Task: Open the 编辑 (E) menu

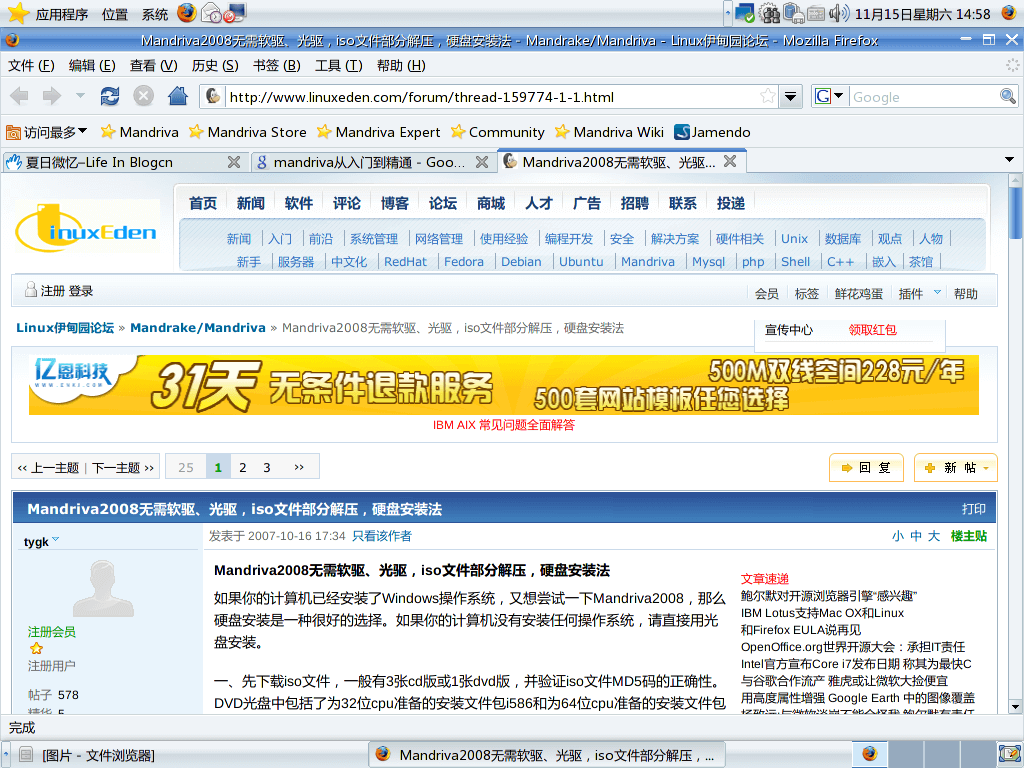Action: point(92,65)
